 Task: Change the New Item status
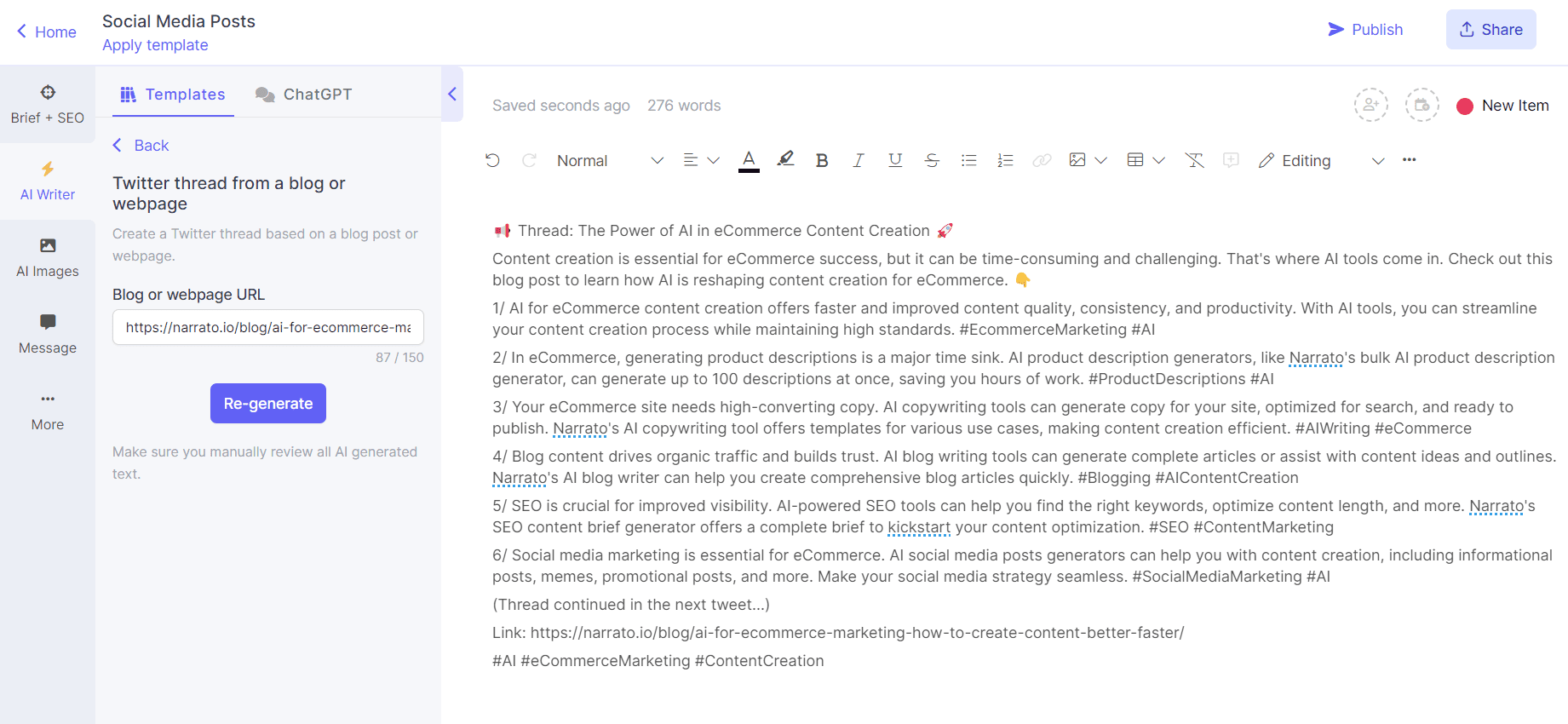(x=1502, y=106)
